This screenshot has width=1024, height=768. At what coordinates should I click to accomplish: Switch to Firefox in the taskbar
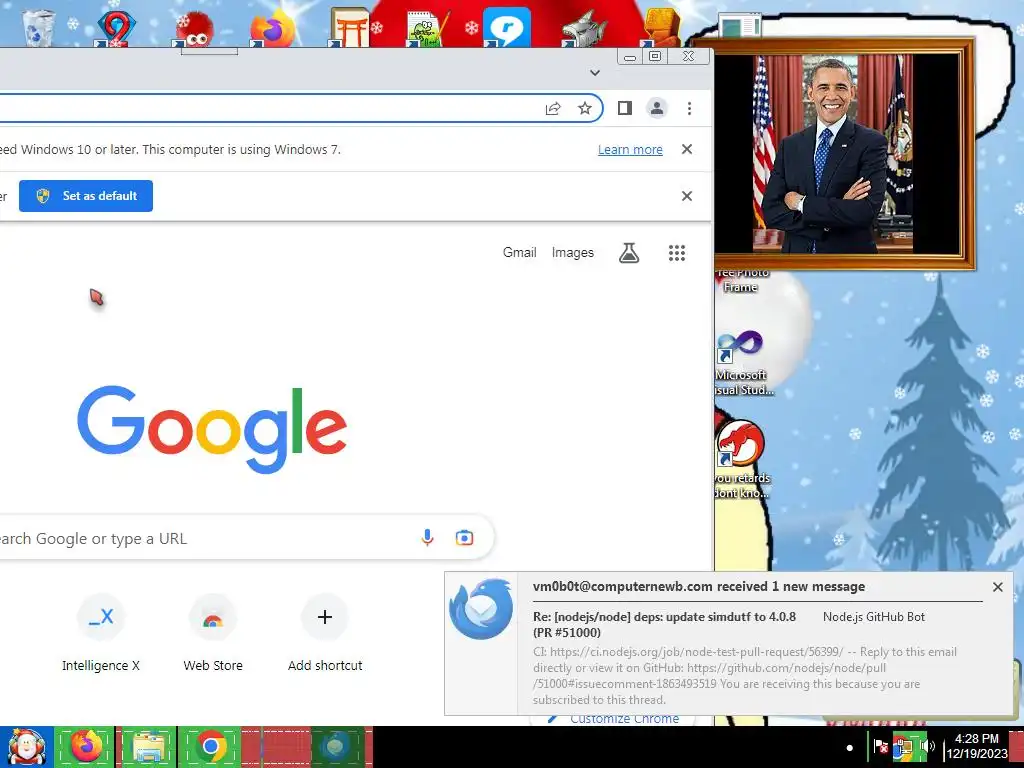(x=86, y=747)
